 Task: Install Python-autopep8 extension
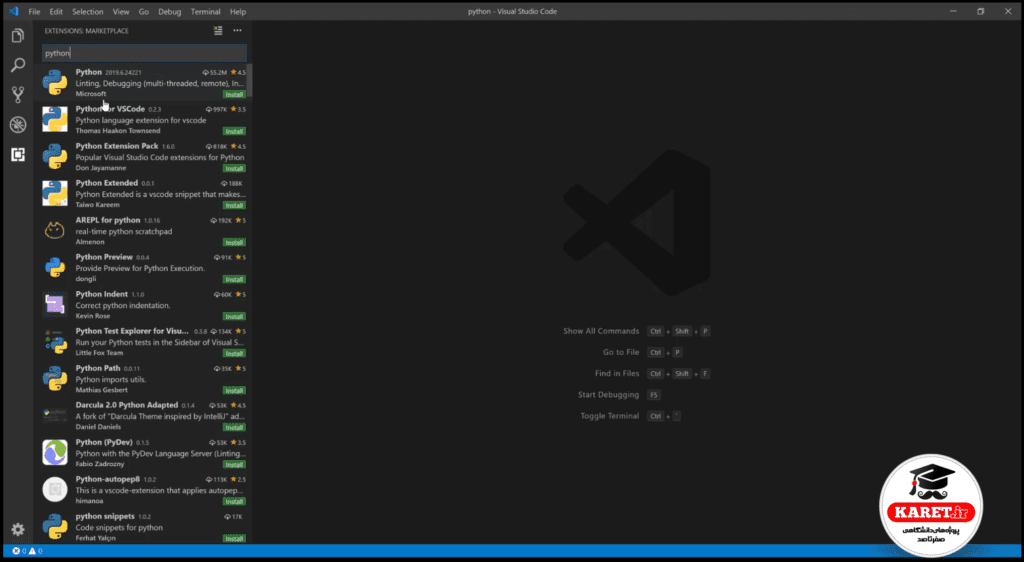tap(234, 501)
